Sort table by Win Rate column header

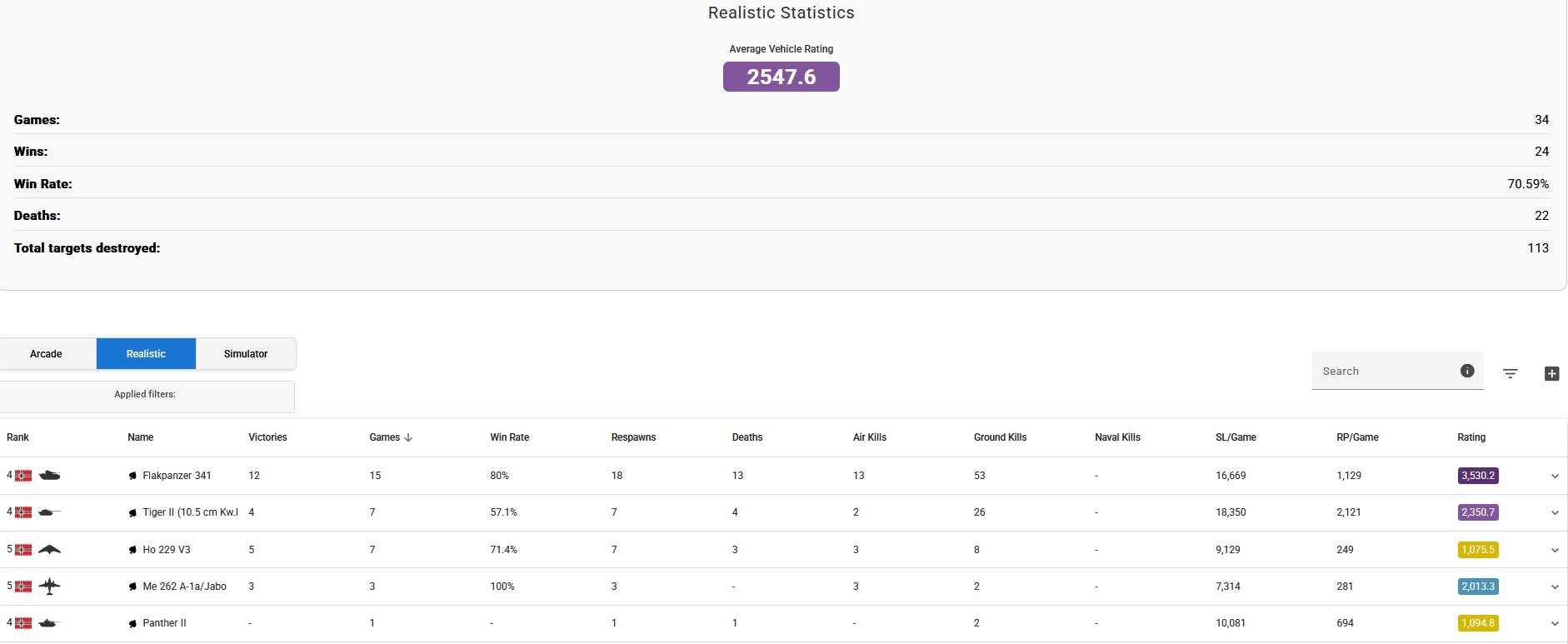tap(509, 437)
